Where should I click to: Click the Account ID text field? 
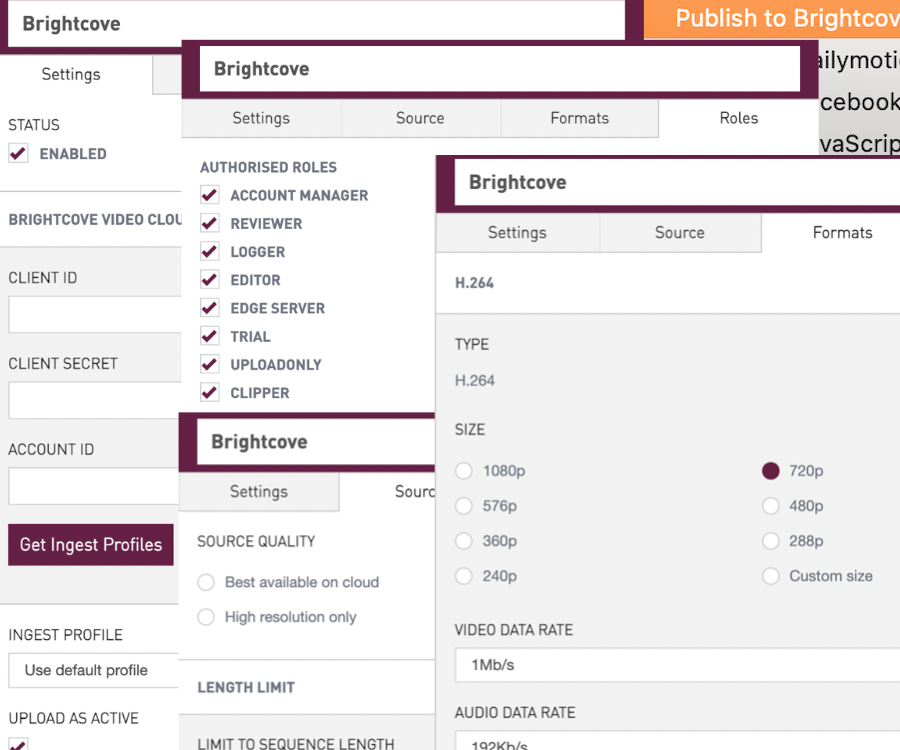94,486
